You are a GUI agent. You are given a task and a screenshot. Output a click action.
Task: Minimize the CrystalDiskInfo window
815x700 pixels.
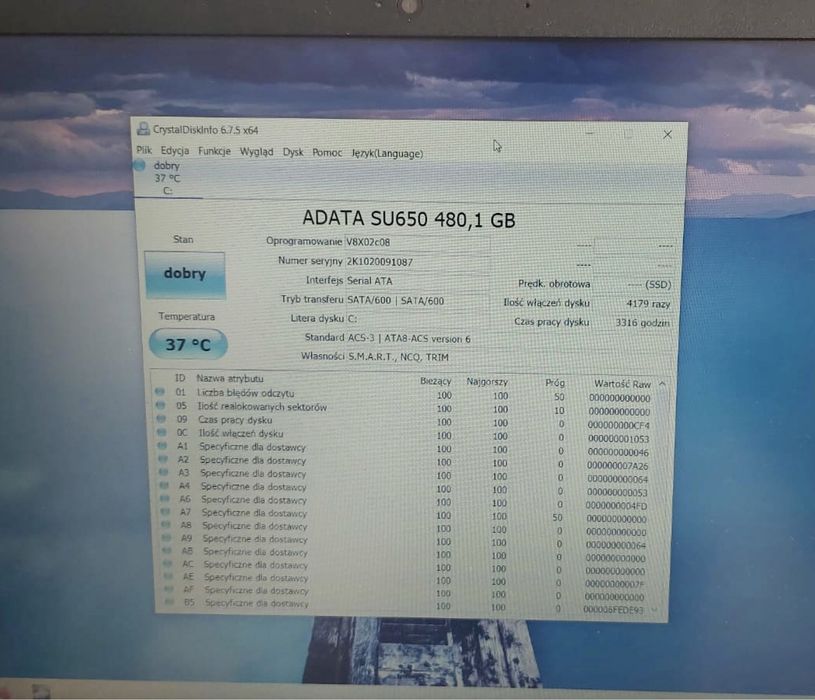tap(589, 133)
